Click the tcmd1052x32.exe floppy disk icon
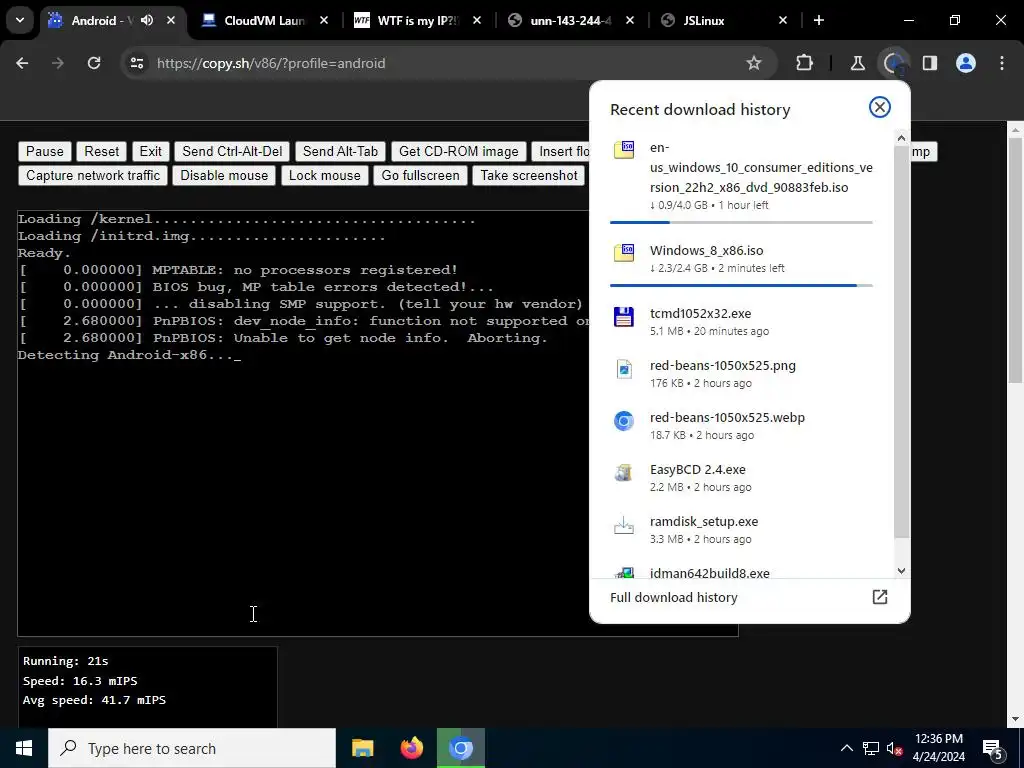Screen dimensions: 1024x768 624,317
